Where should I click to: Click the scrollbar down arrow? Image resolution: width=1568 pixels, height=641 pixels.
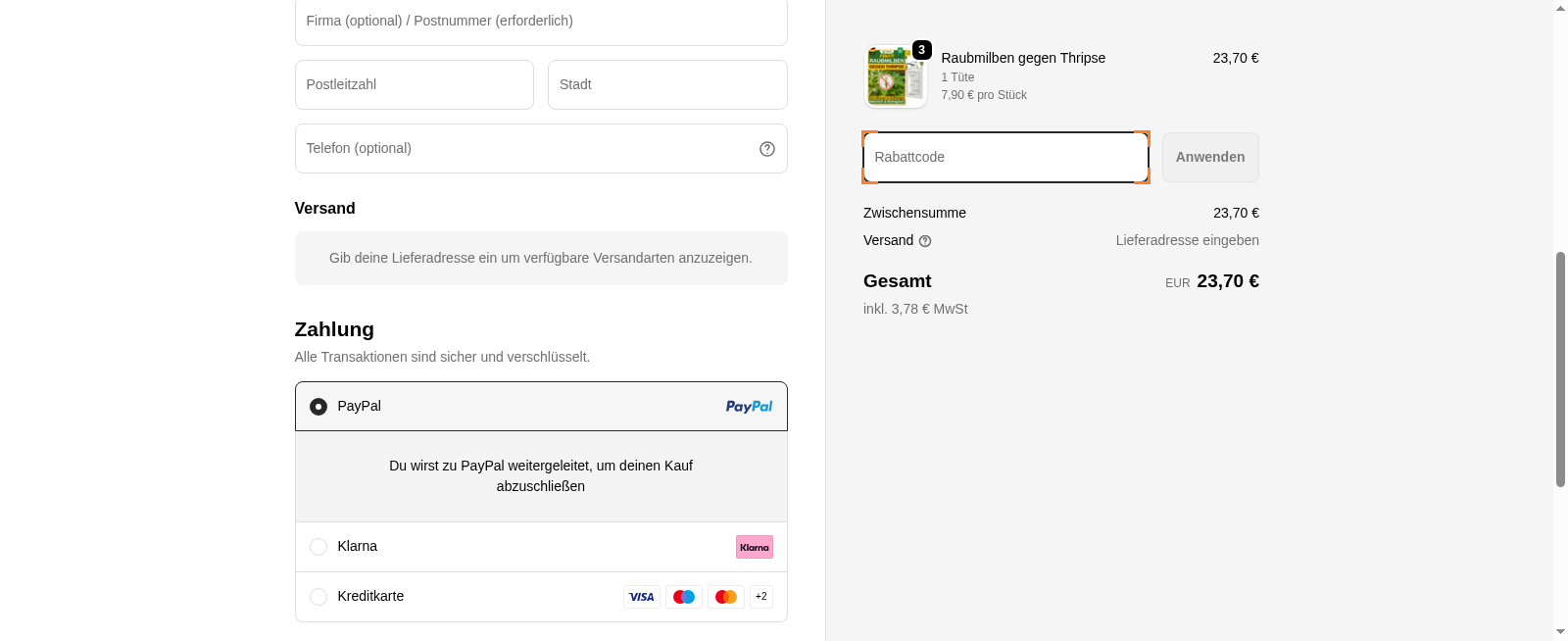[x=1560, y=632]
